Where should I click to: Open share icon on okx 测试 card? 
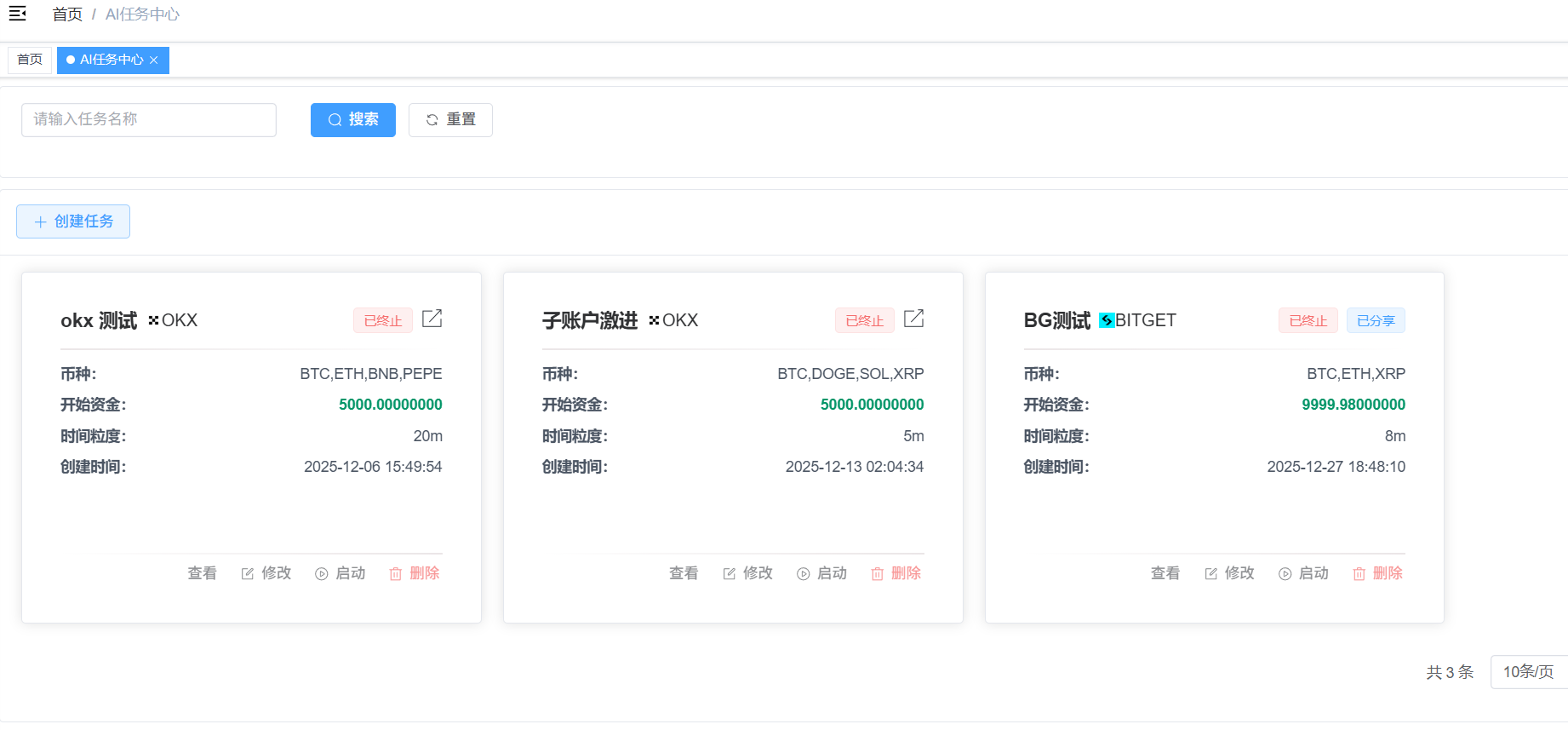click(432, 319)
